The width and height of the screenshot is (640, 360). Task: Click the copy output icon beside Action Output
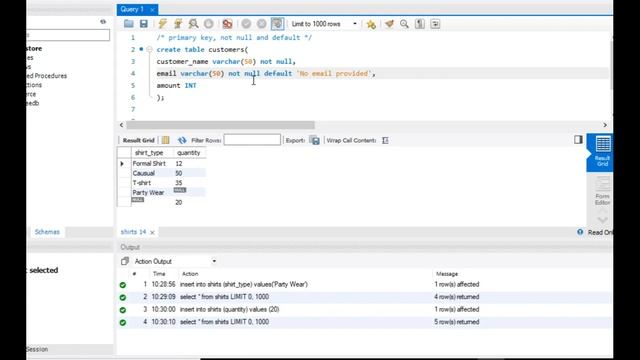[125, 261]
